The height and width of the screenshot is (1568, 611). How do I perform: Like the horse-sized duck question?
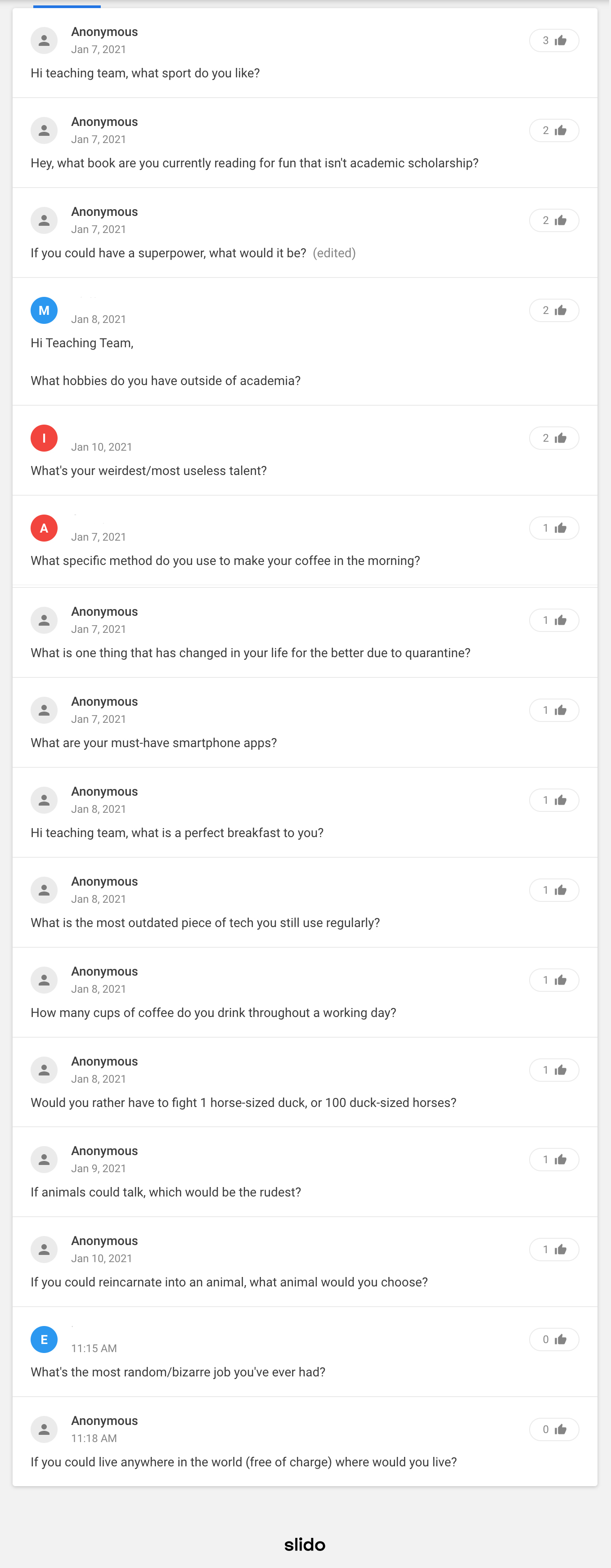click(x=554, y=1070)
